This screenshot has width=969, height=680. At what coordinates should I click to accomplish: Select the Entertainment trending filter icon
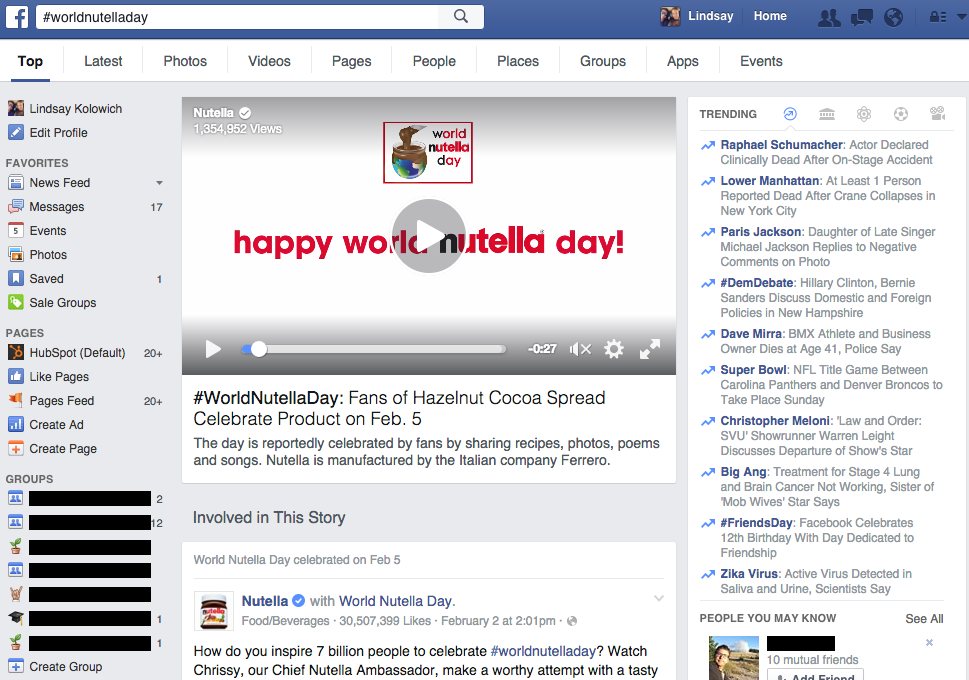pos(938,113)
